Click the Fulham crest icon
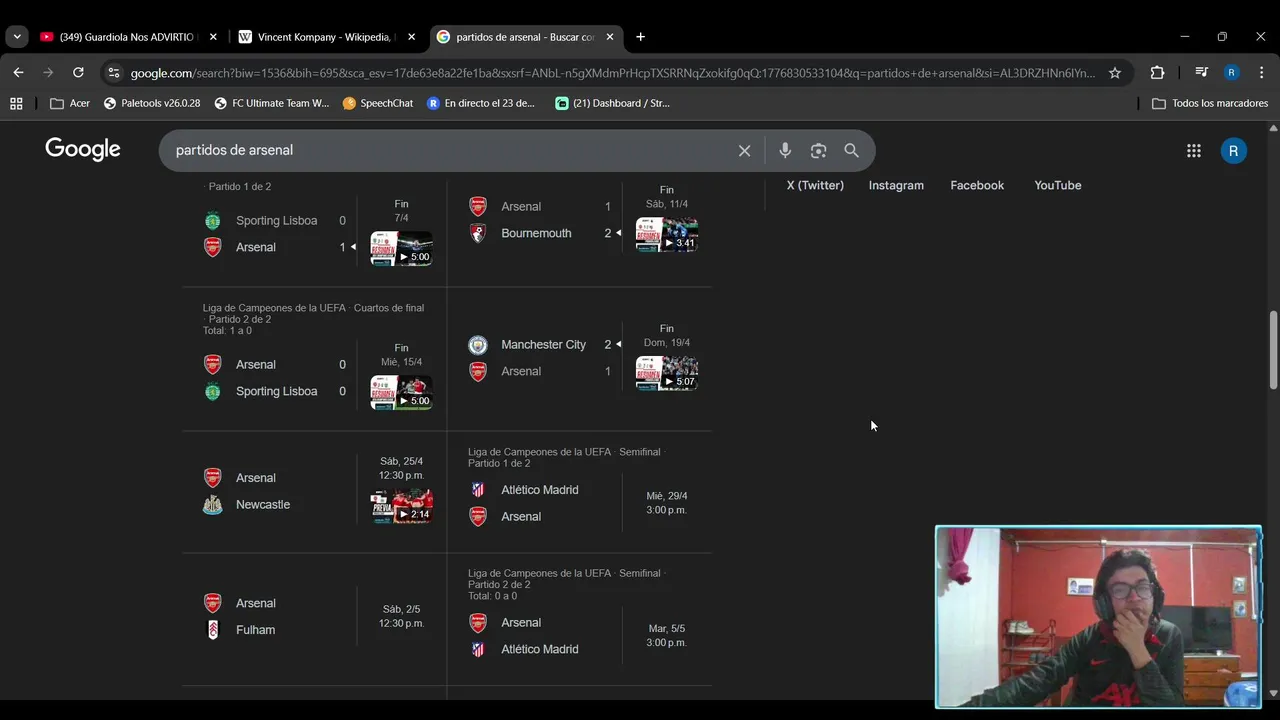The width and height of the screenshot is (1280, 720). point(212,630)
